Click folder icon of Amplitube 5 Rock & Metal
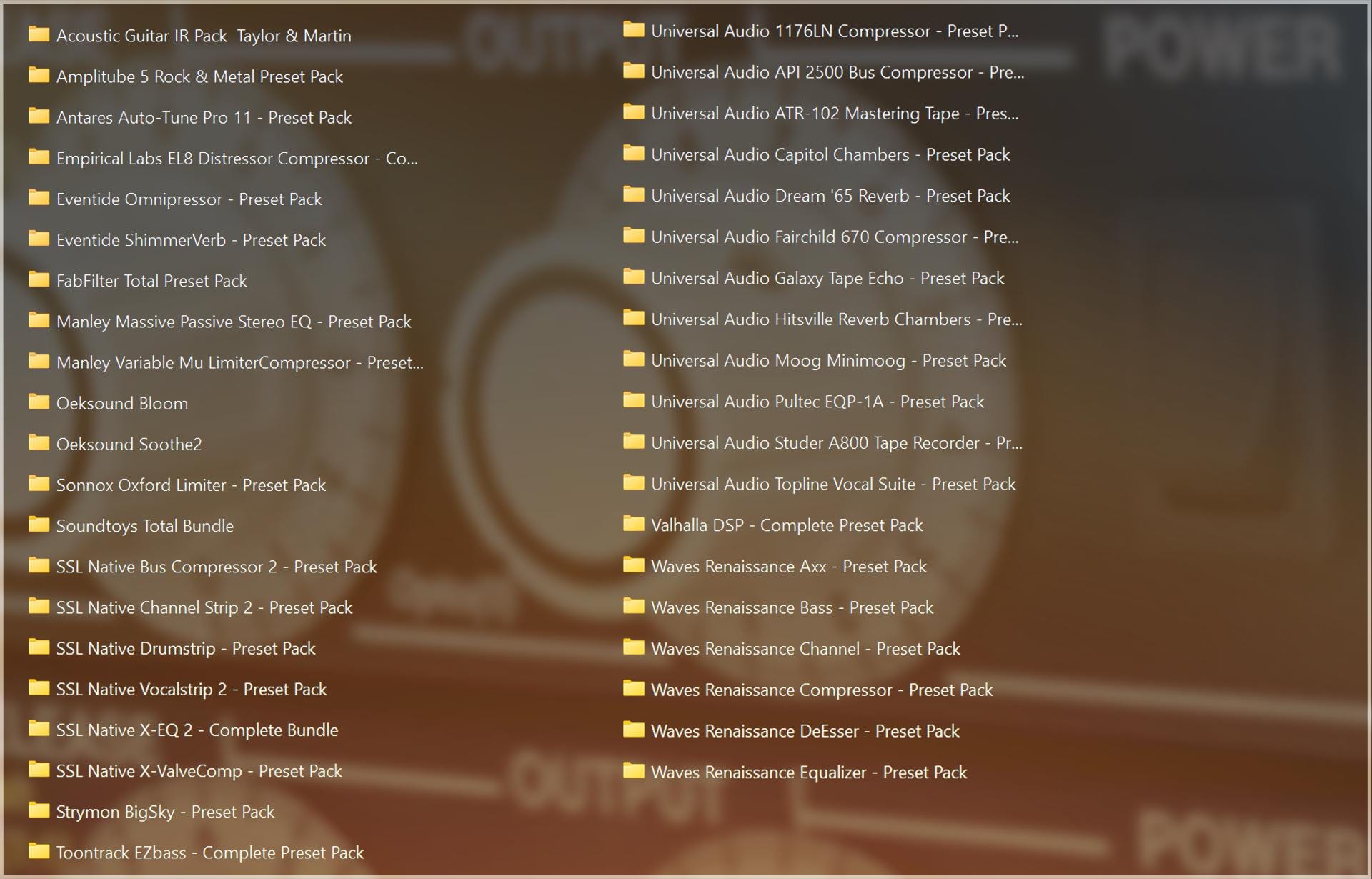 (x=39, y=75)
